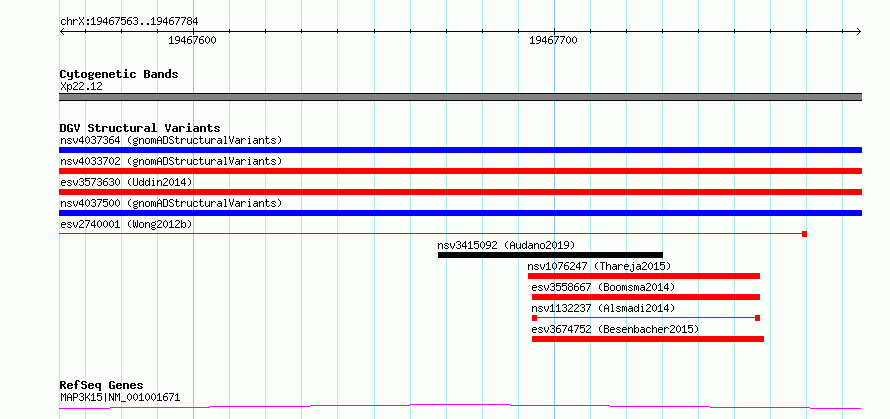Open the nsv4033702 (gnomADStructuralVariants) label
Image resolution: width=890 pixels, height=419 pixels.
(x=171, y=161)
